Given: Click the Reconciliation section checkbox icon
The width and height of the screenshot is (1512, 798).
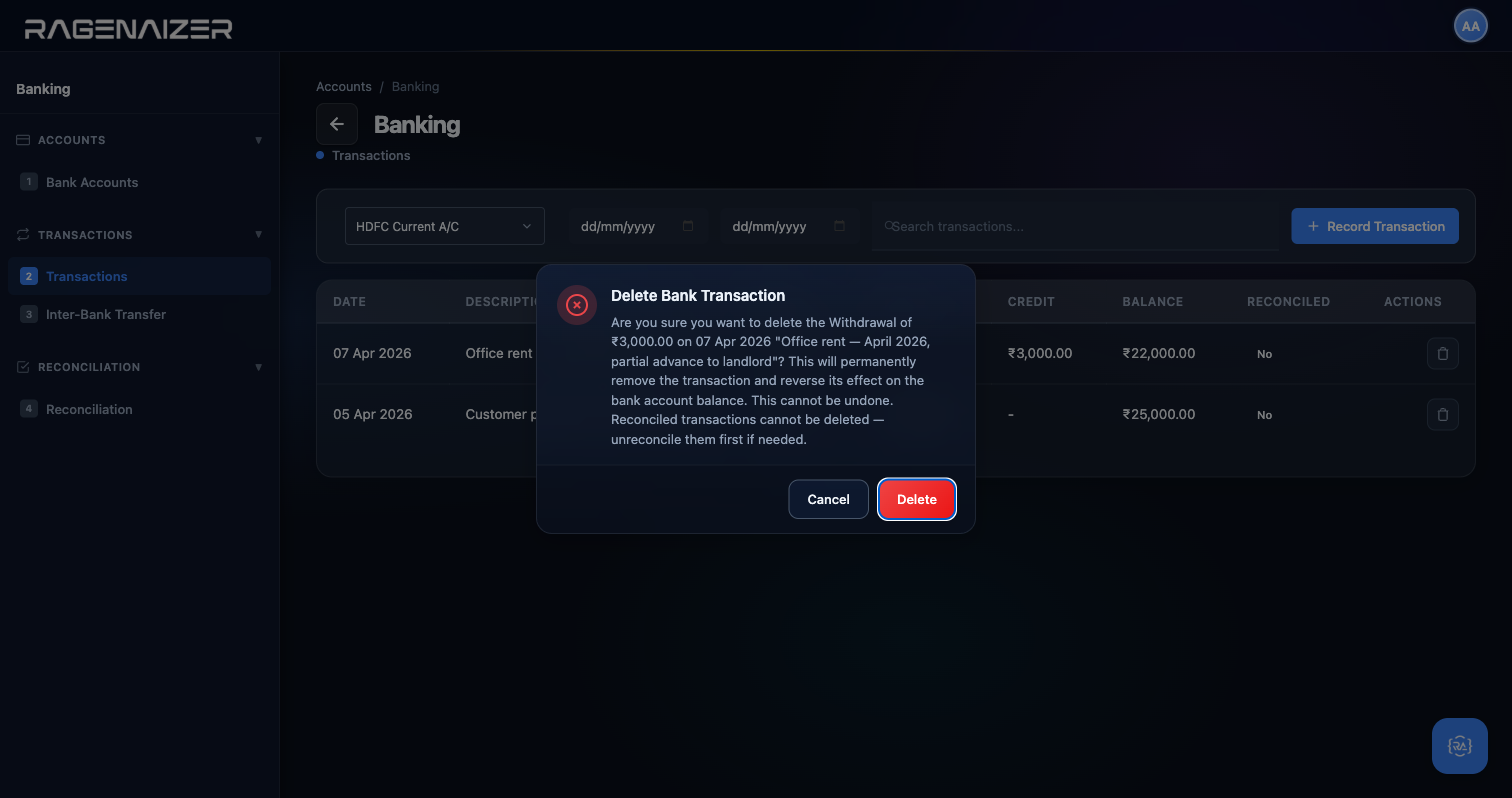Looking at the screenshot, I should 23,367.
